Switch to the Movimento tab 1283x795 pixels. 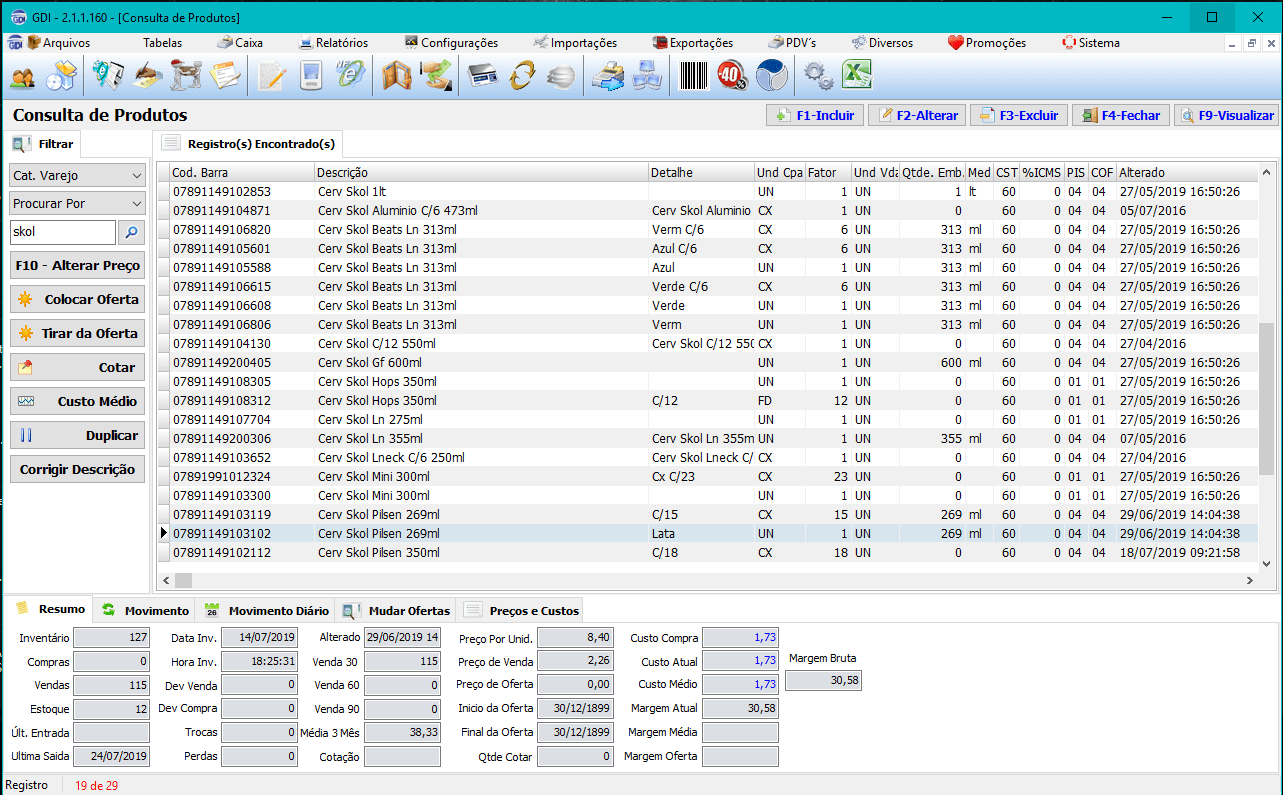(145, 610)
